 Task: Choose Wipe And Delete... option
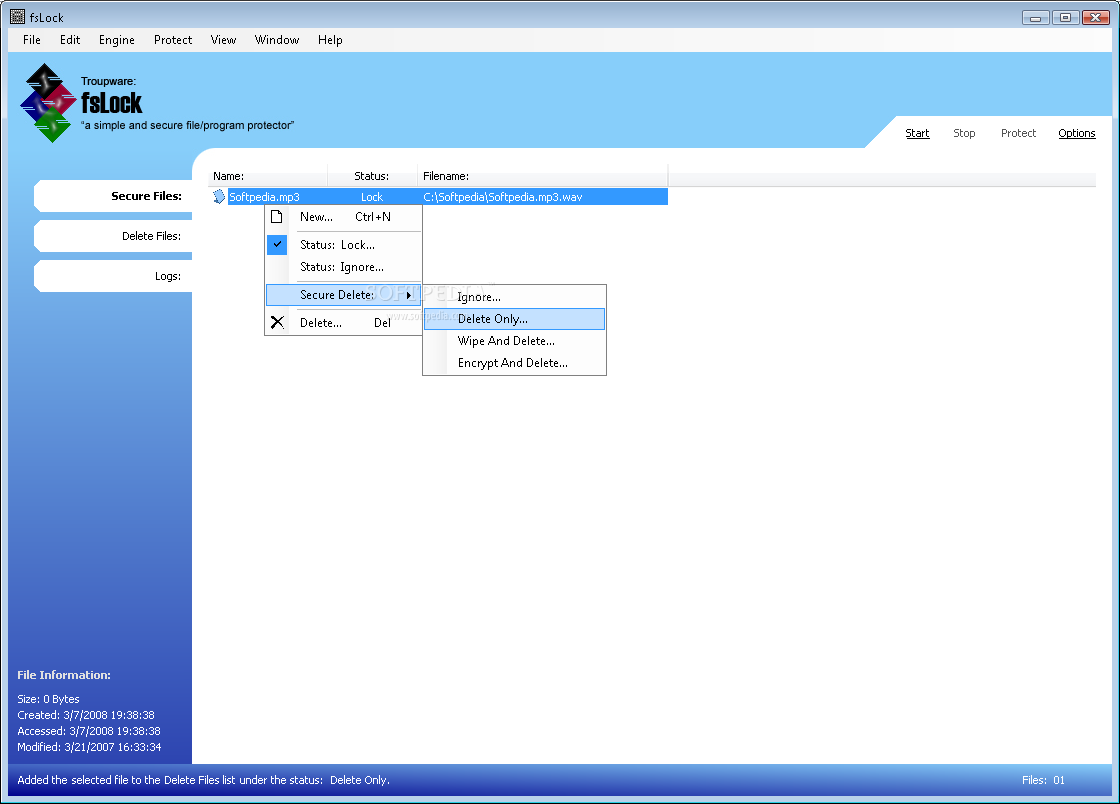tap(514, 341)
